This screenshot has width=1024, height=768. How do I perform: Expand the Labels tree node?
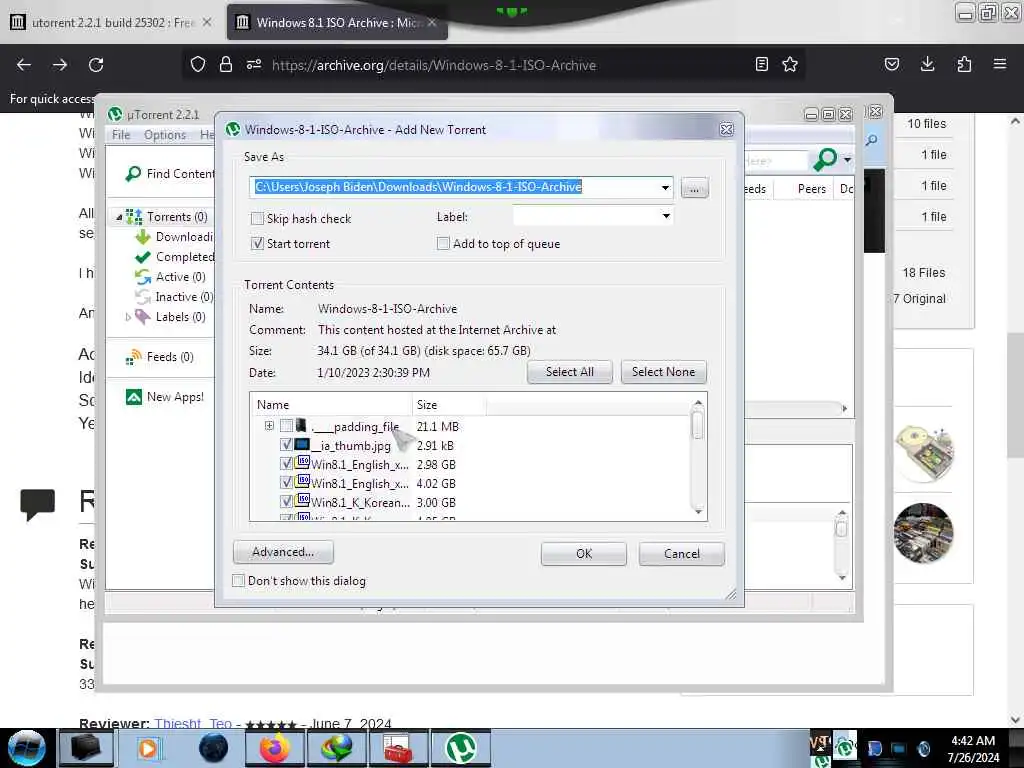coord(127,317)
